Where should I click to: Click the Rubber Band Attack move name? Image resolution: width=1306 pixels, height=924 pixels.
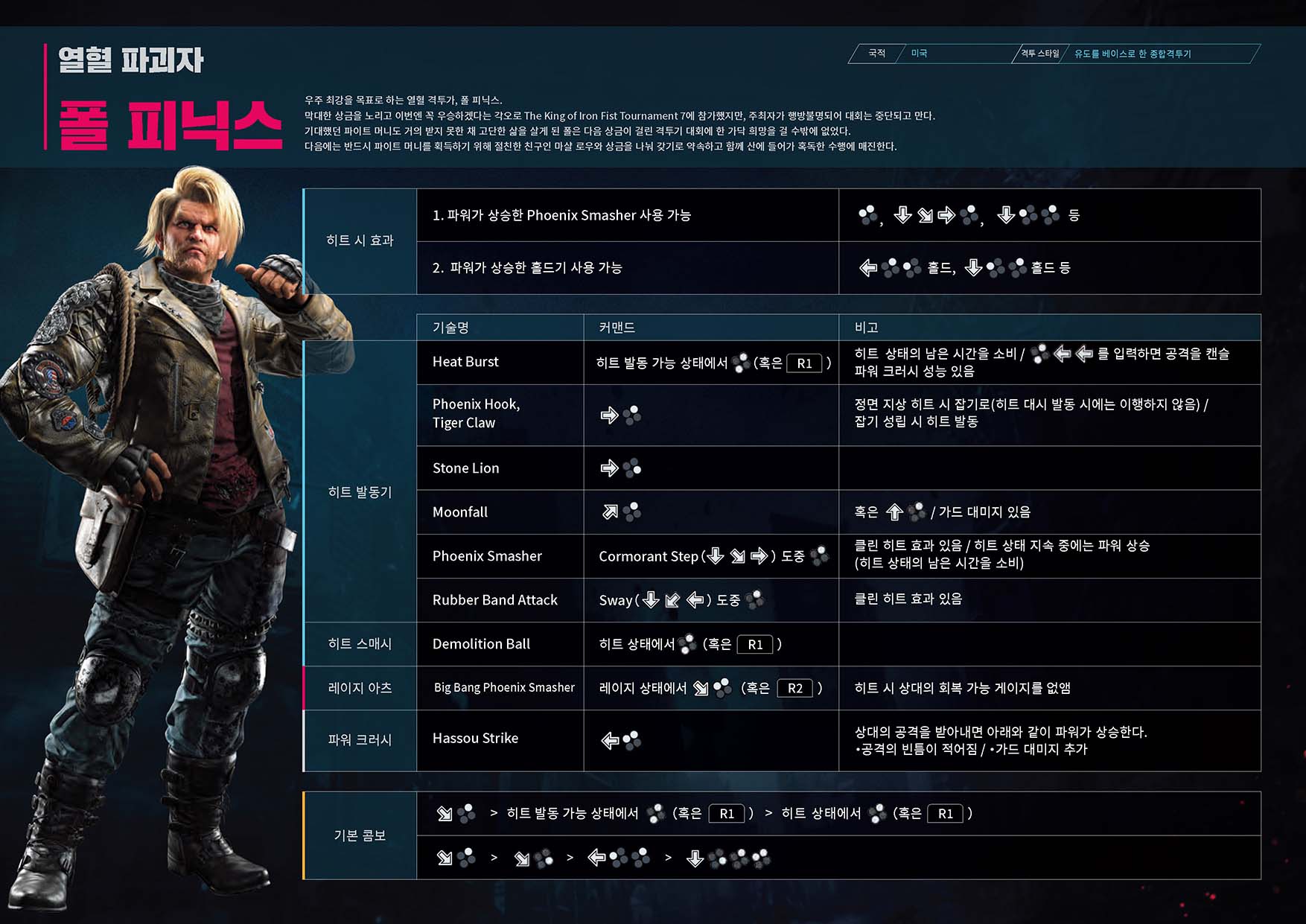coord(495,600)
